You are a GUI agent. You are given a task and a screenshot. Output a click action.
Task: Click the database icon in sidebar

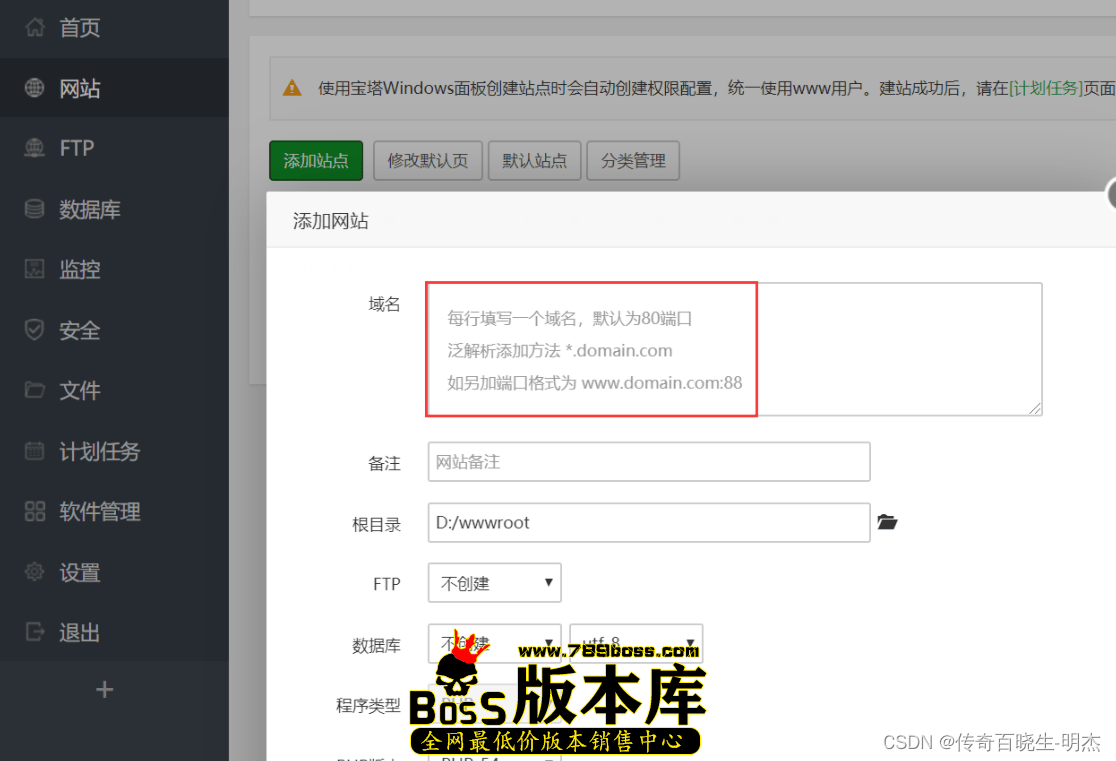pos(35,209)
